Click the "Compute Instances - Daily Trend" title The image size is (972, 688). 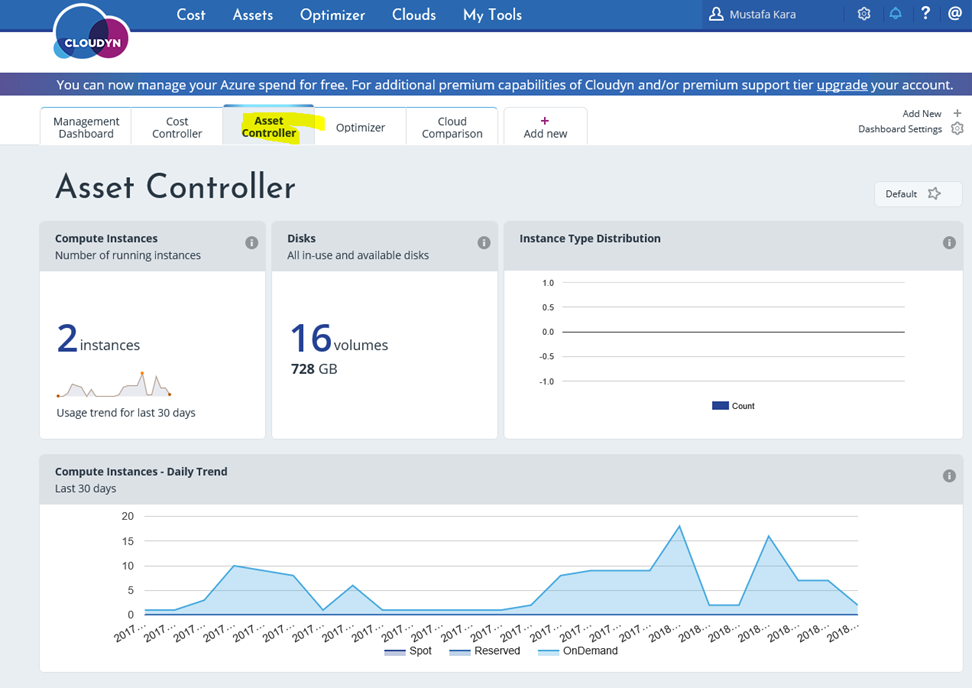pos(141,472)
